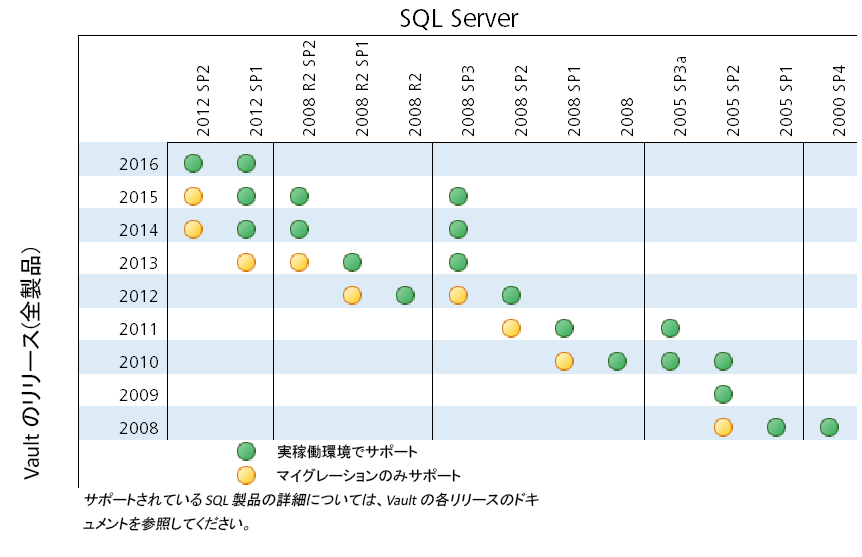Click green dot for Vault 2015, 2008 SP3
This screenshot has height=557, width=862.
(x=458, y=196)
